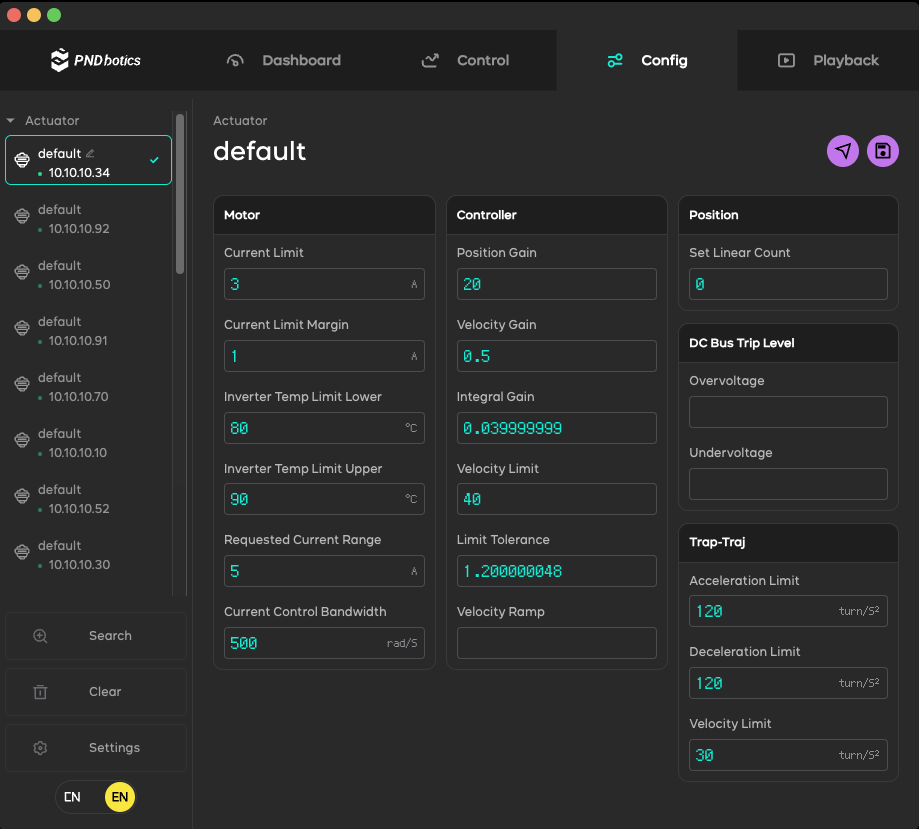The height and width of the screenshot is (829, 919).
Task: Click the actuator icon for 10.10.10.70
Action: [22, 384]
